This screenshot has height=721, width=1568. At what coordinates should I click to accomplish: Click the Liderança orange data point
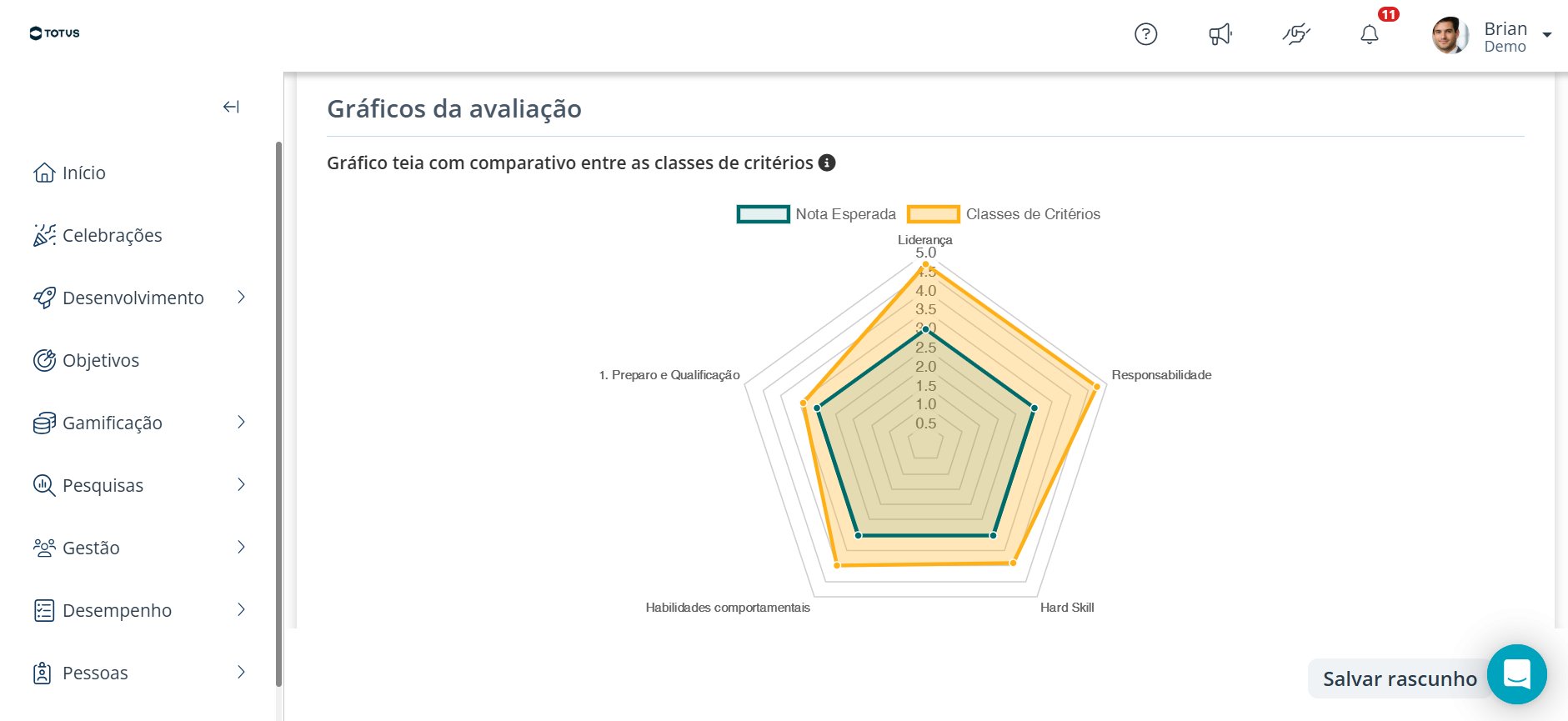(x=925, y=264)
